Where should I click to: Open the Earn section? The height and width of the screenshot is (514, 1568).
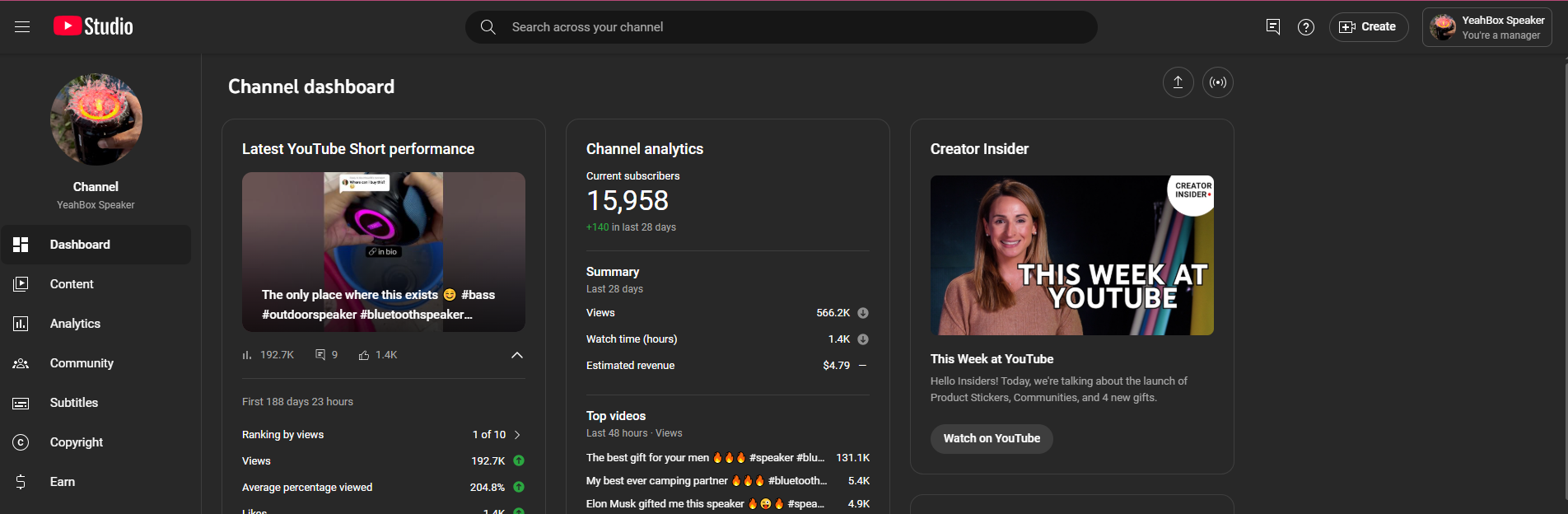point(96,482)
